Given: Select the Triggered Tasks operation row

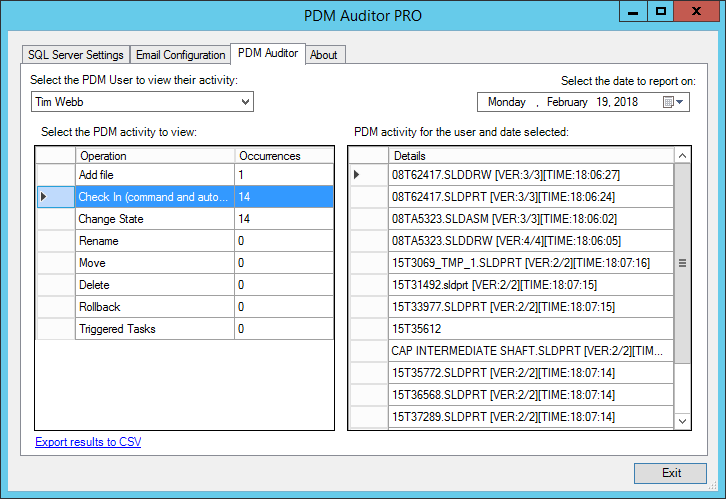Looking at the screenshot, I should click(x=185, y=329).
